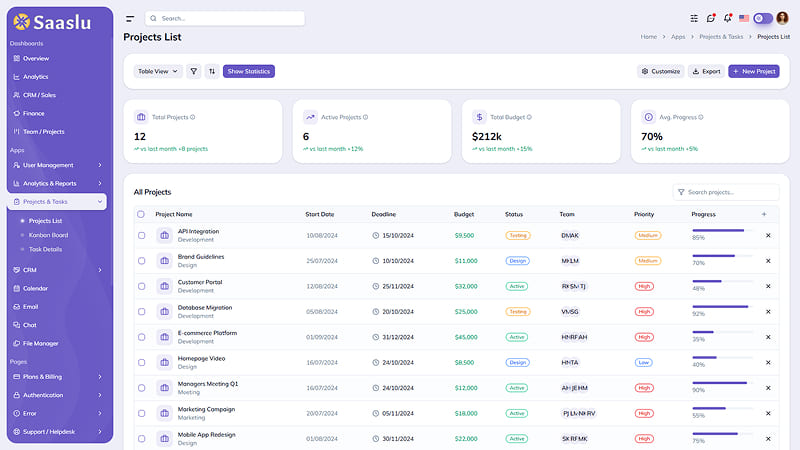Go to Analytics dashboard in sidebar
Viewport: 800px width, 450px height.
click(35, 77)
